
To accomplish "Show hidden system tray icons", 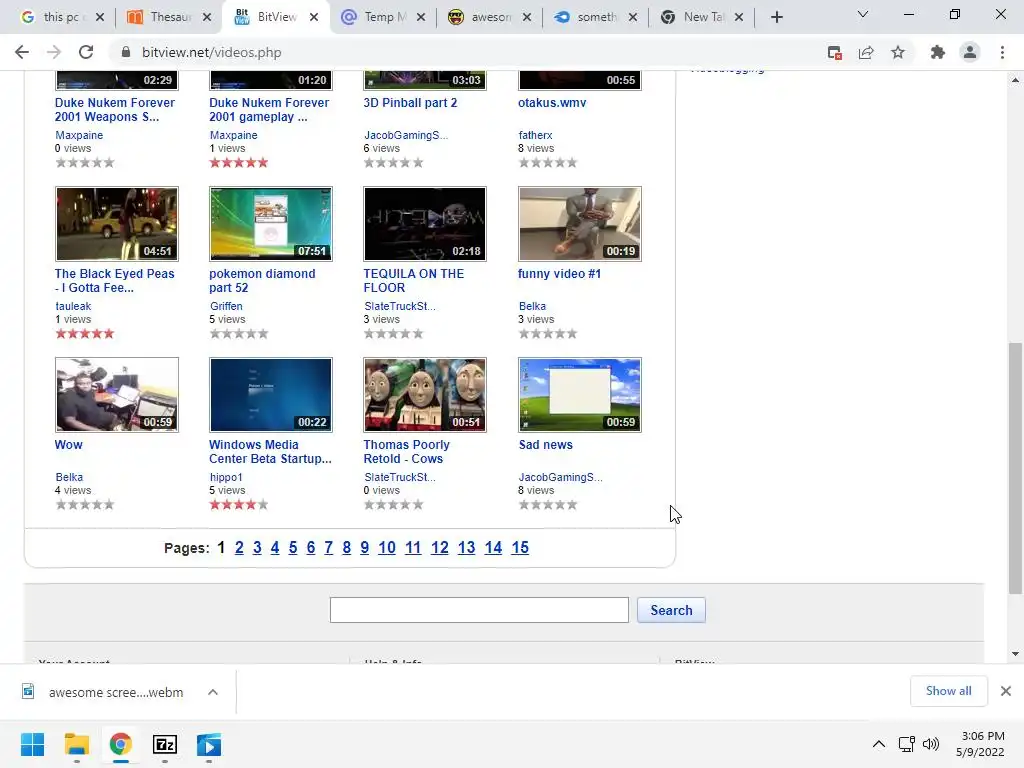I will pos(879,744).
